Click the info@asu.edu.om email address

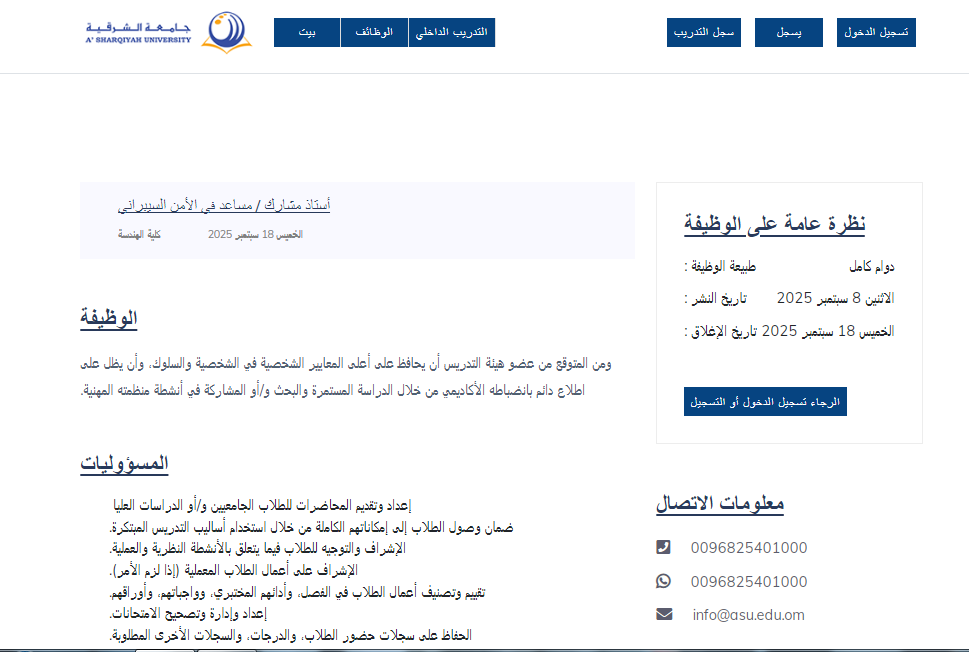pos(748,614)
